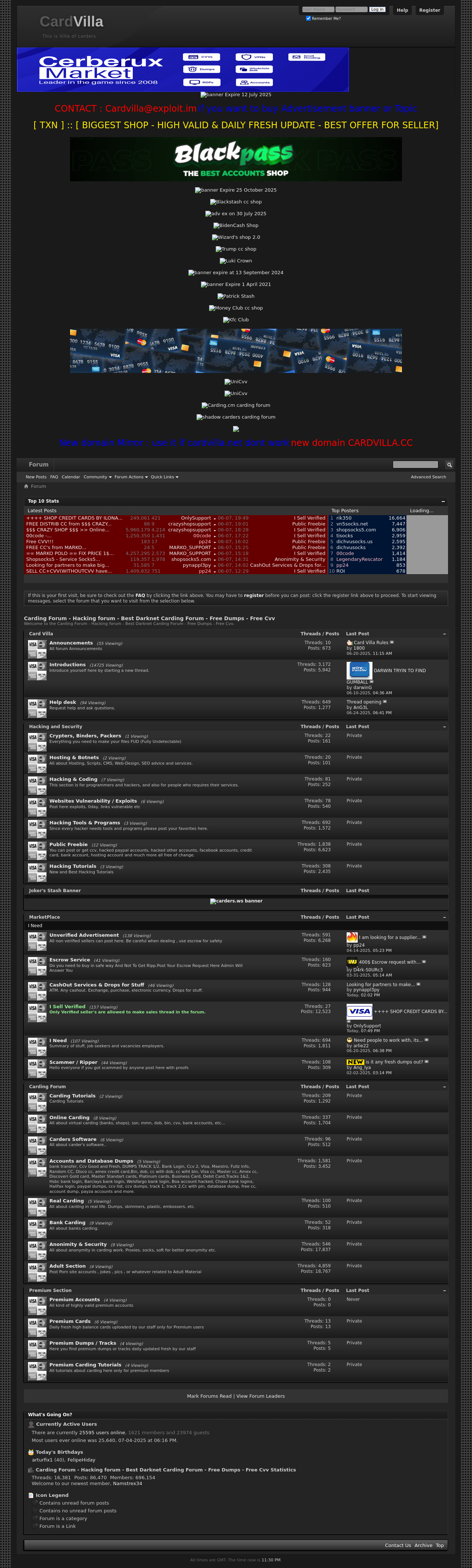Image resolution: width=472 pixels, height=1568 pixels.
Task: Click the user name input field
Action: (x=318, y=10)
